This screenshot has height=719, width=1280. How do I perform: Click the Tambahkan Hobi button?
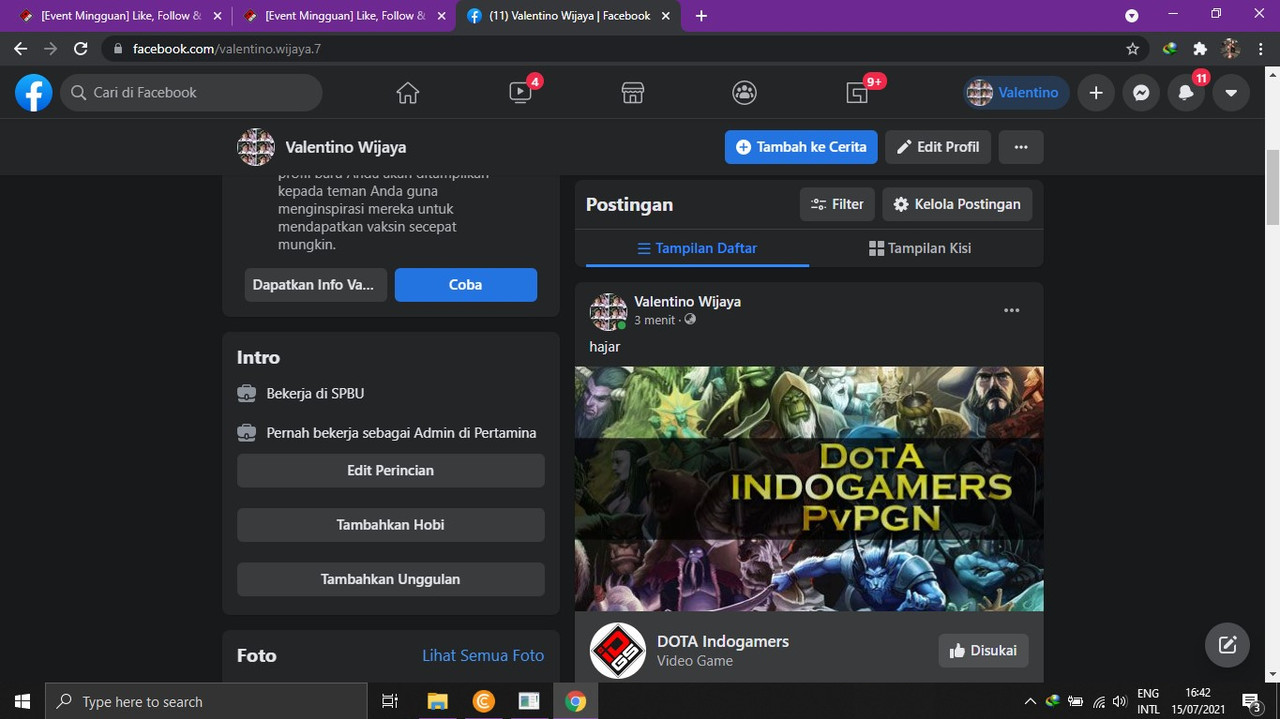click(391, 525)
